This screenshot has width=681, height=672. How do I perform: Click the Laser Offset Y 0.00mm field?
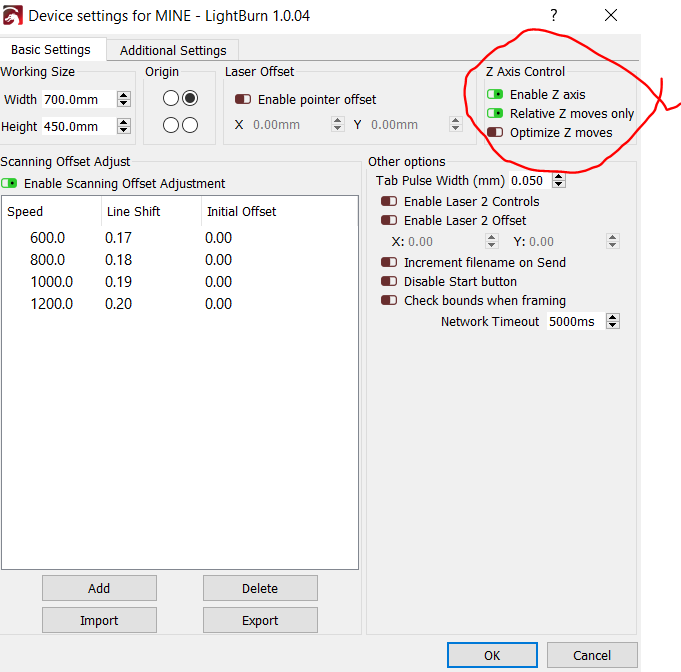coord(408,125)
